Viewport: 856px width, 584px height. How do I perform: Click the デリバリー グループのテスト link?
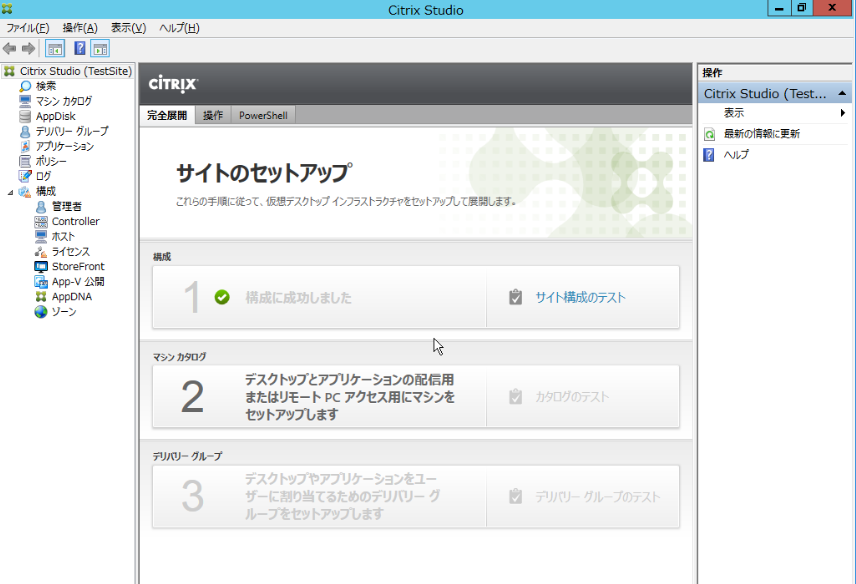click(598, 497)
